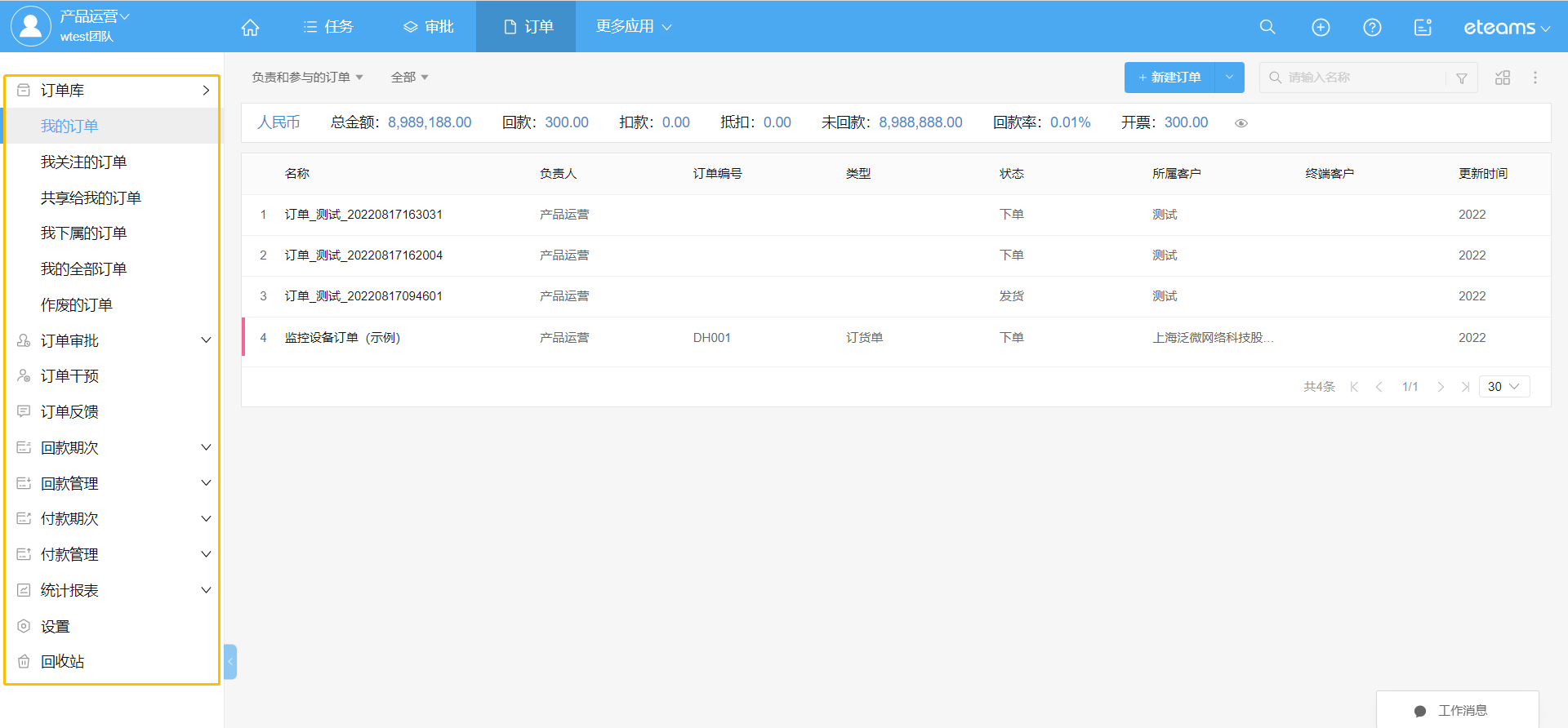Open the global search magnifier icon
The width and height of the screenshot is (1568, 728).
[x=1267, y=27]
